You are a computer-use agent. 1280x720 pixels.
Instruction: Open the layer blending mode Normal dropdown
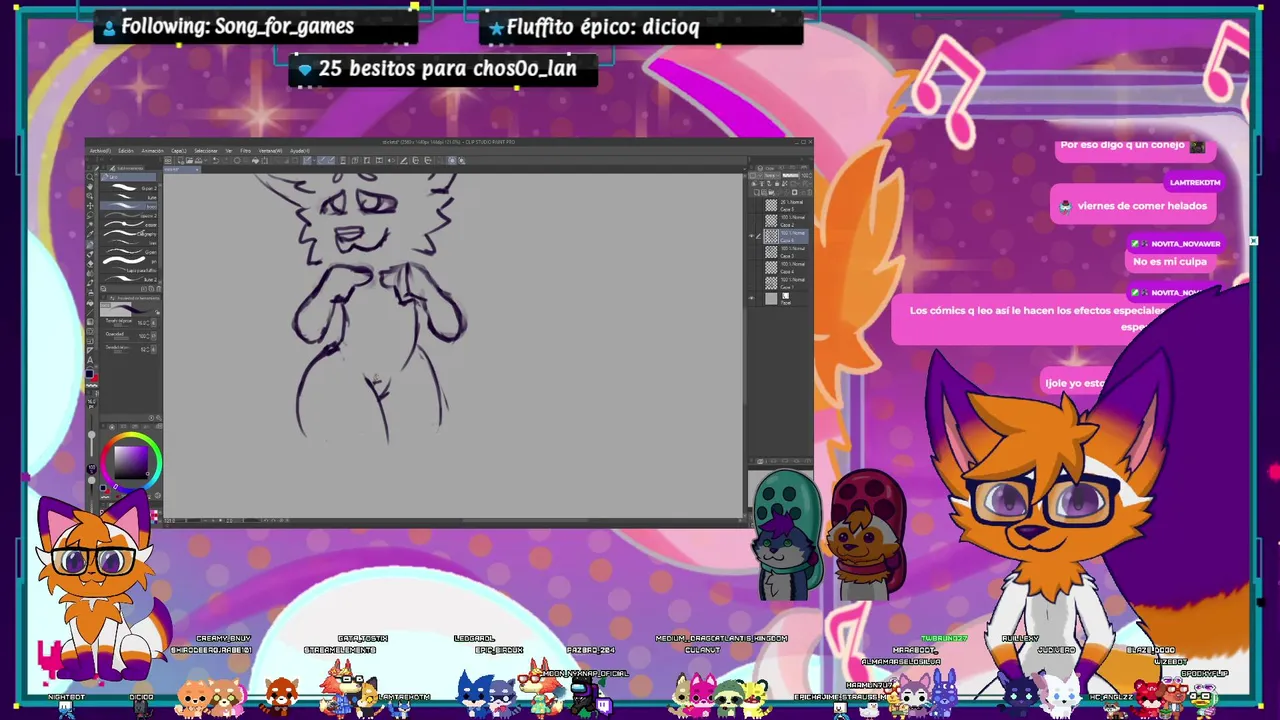772,175
